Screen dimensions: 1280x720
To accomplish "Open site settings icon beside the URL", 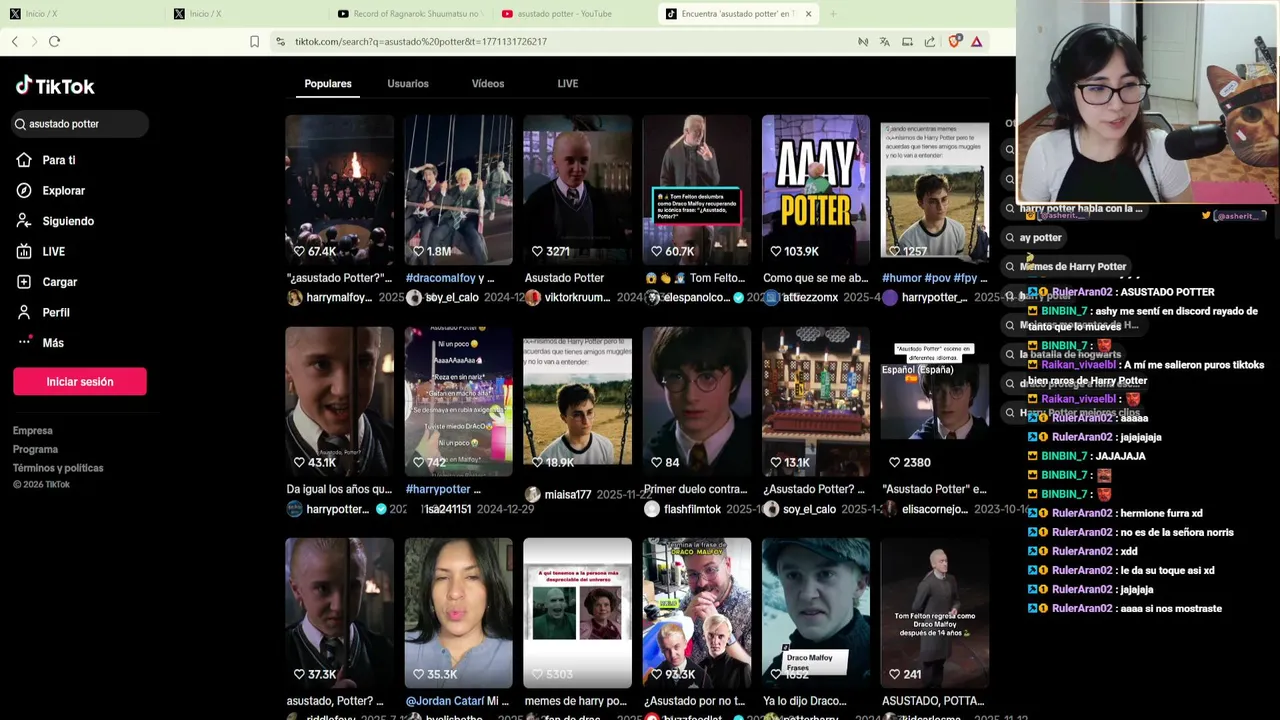I will [281, 41].
